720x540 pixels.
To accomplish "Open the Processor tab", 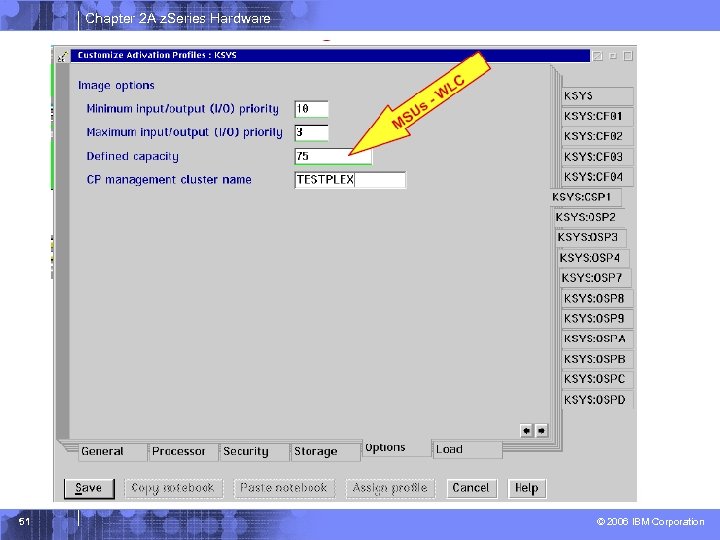I will [x=183, y=452].
